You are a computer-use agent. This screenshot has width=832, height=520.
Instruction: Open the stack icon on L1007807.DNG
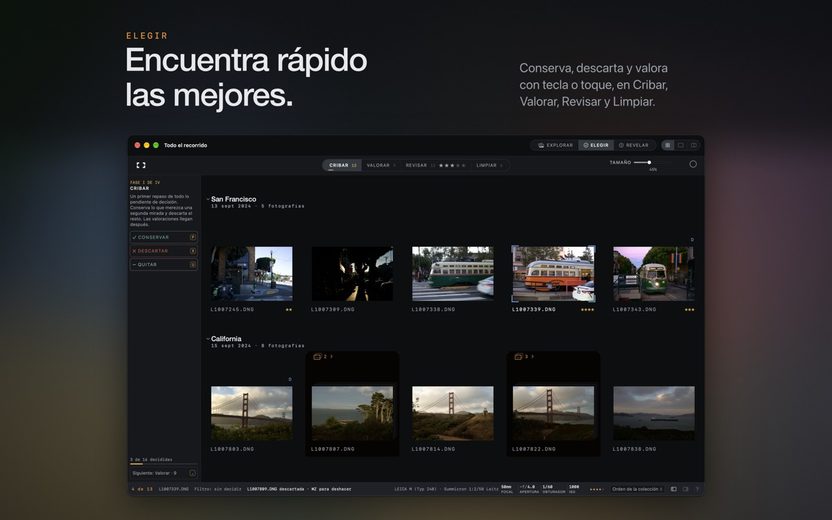pyautogui.click(x=317, y=357)
